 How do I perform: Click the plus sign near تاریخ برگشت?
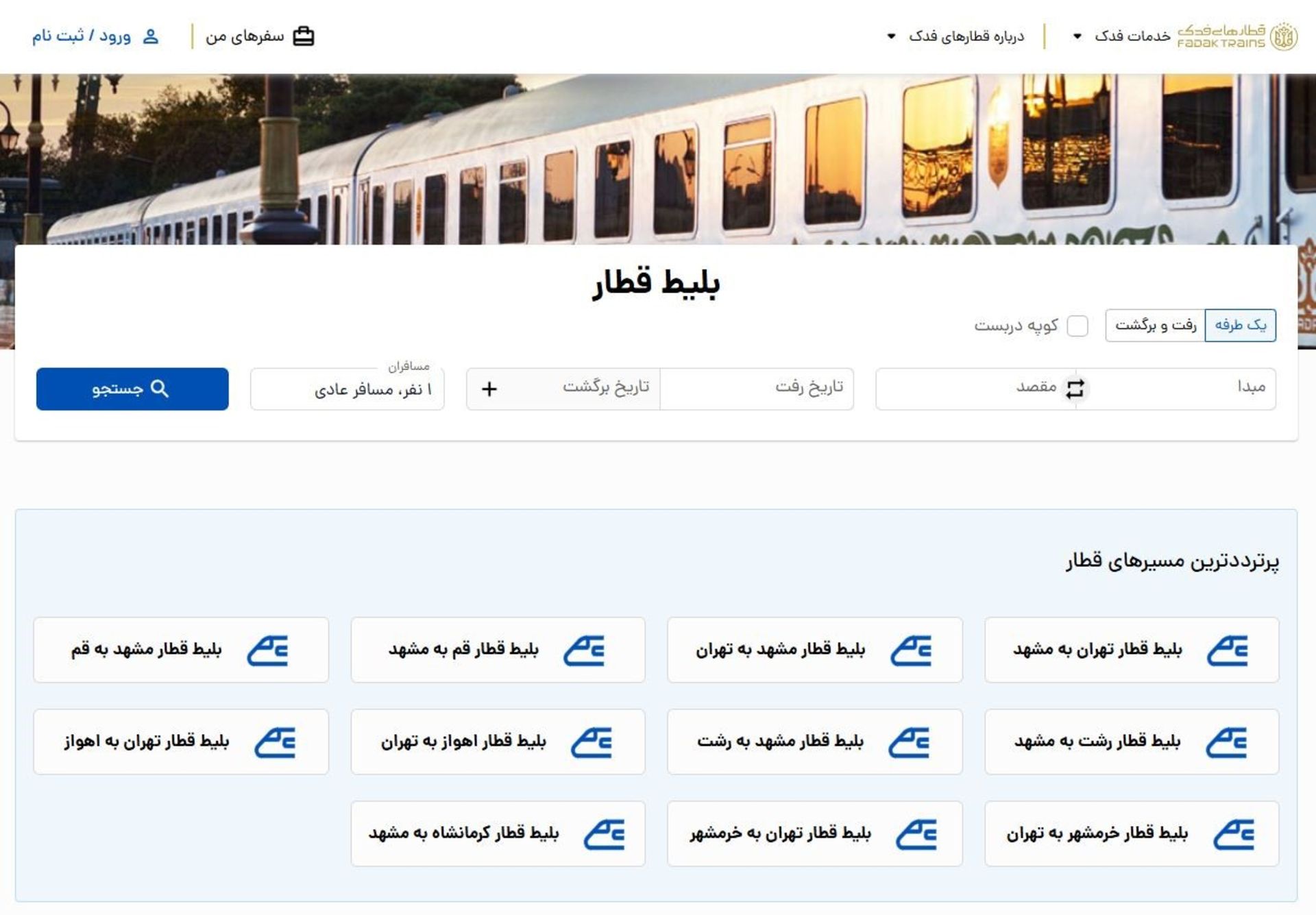click(x=489, y=389)
